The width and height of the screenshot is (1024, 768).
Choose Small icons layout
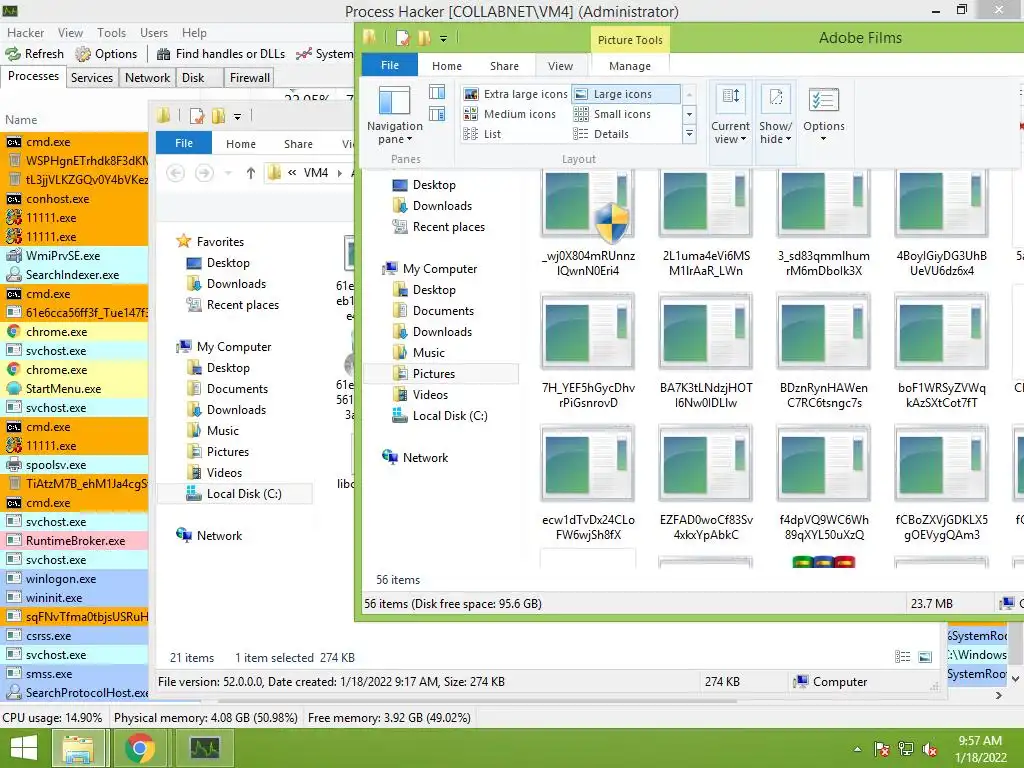point(612,114)
